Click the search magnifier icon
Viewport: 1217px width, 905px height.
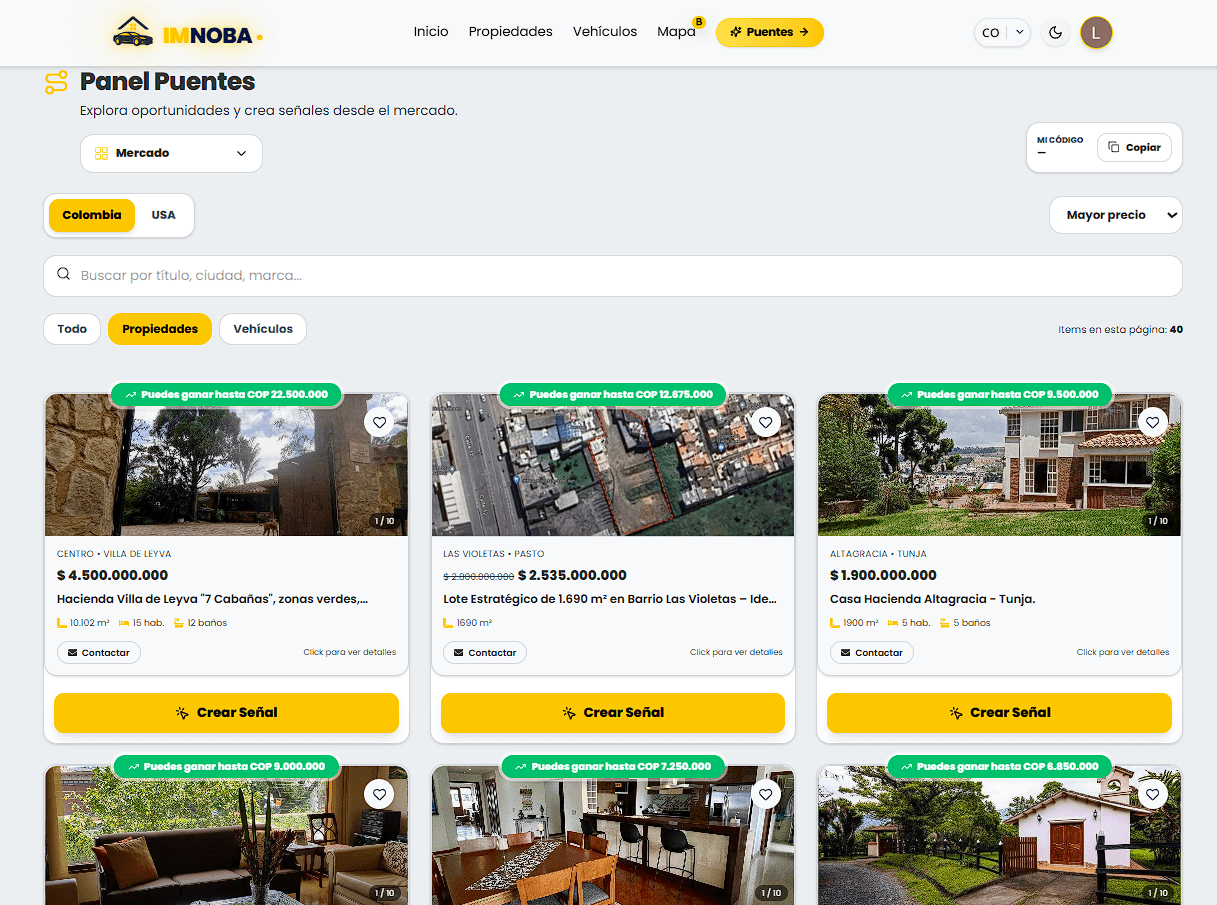point(64,275)
